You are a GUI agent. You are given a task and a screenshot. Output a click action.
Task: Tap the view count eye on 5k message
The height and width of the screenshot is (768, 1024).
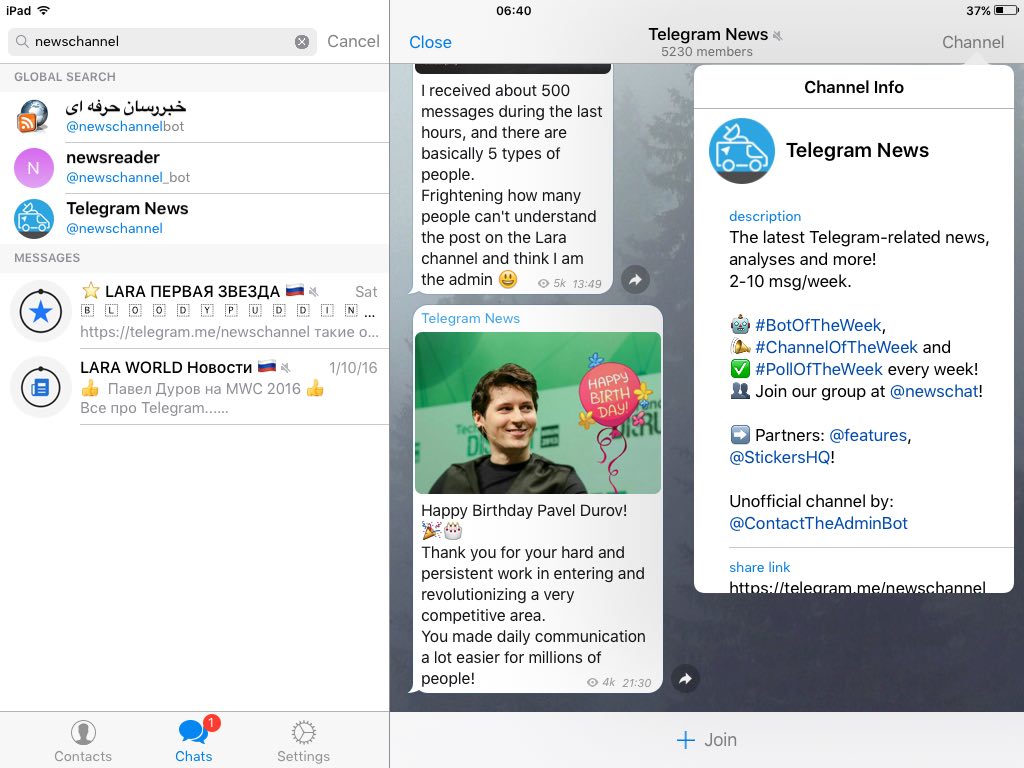point(543,283)
